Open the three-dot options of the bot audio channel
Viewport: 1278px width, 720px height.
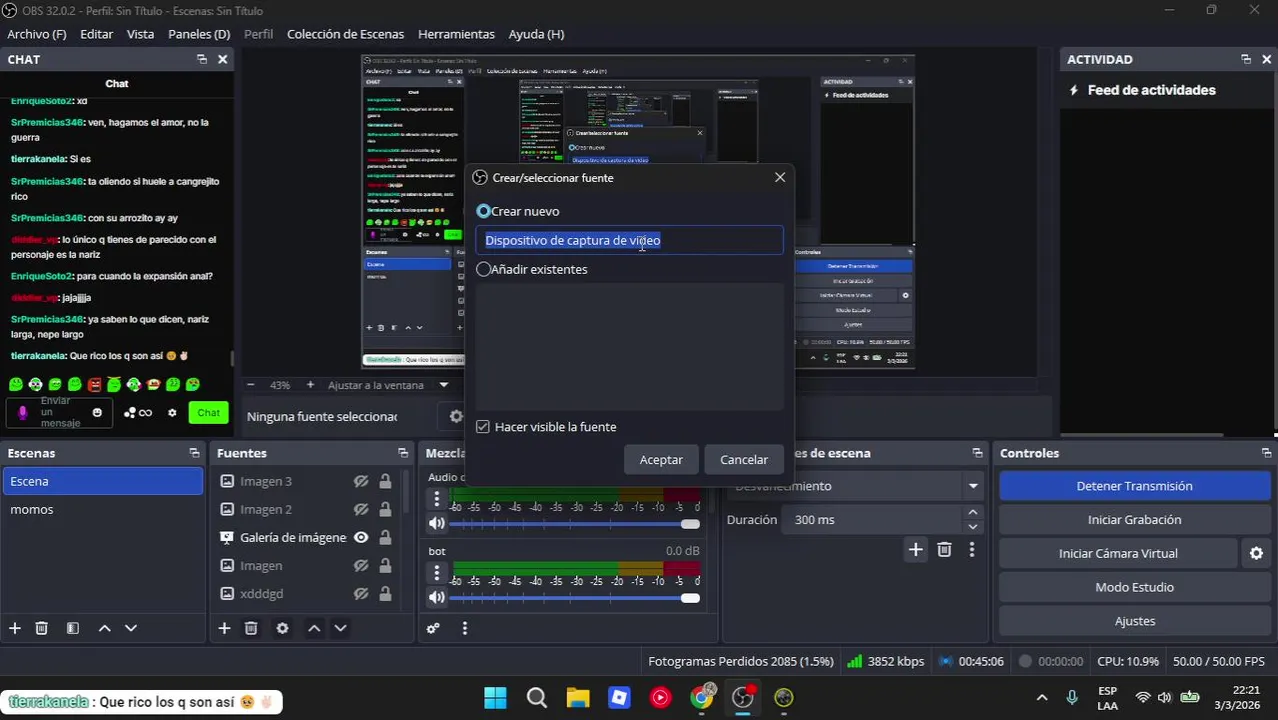pos(436,573)
